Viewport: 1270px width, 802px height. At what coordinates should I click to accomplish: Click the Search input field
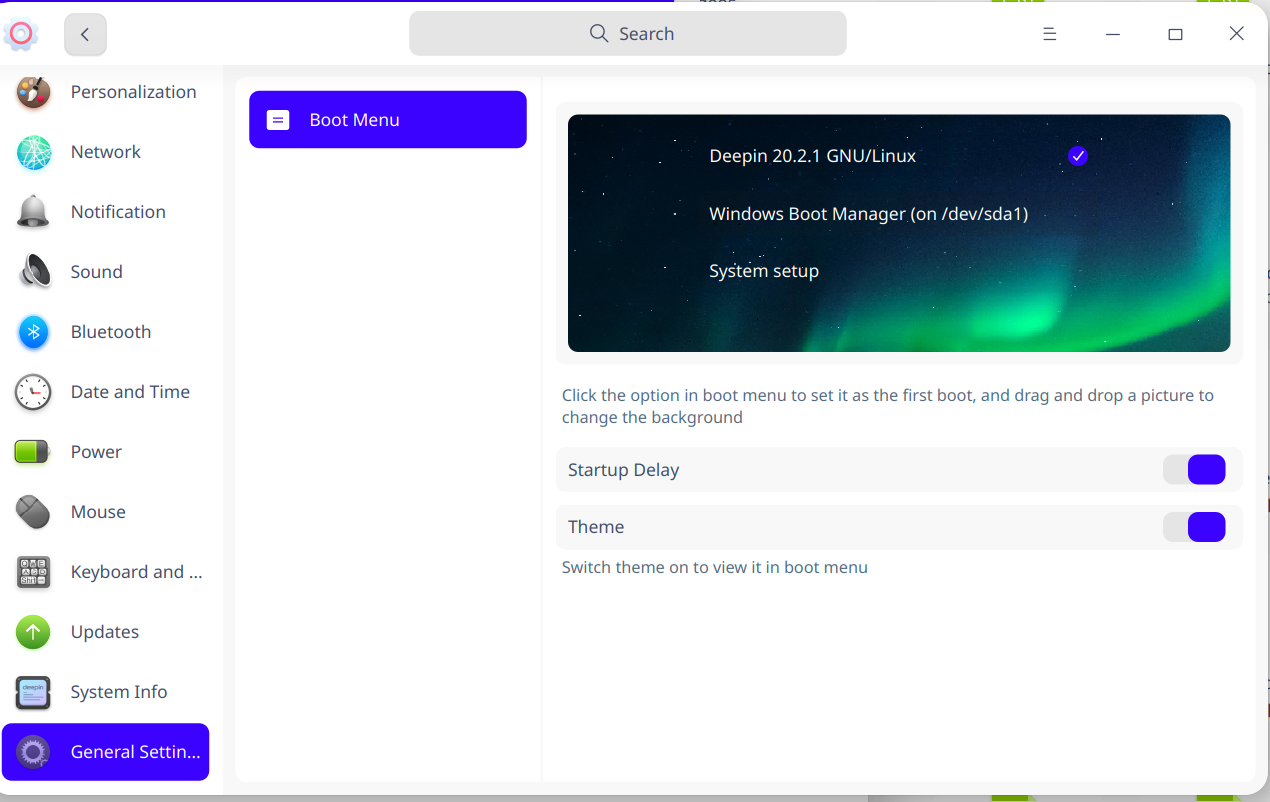(x=628, y=34)
